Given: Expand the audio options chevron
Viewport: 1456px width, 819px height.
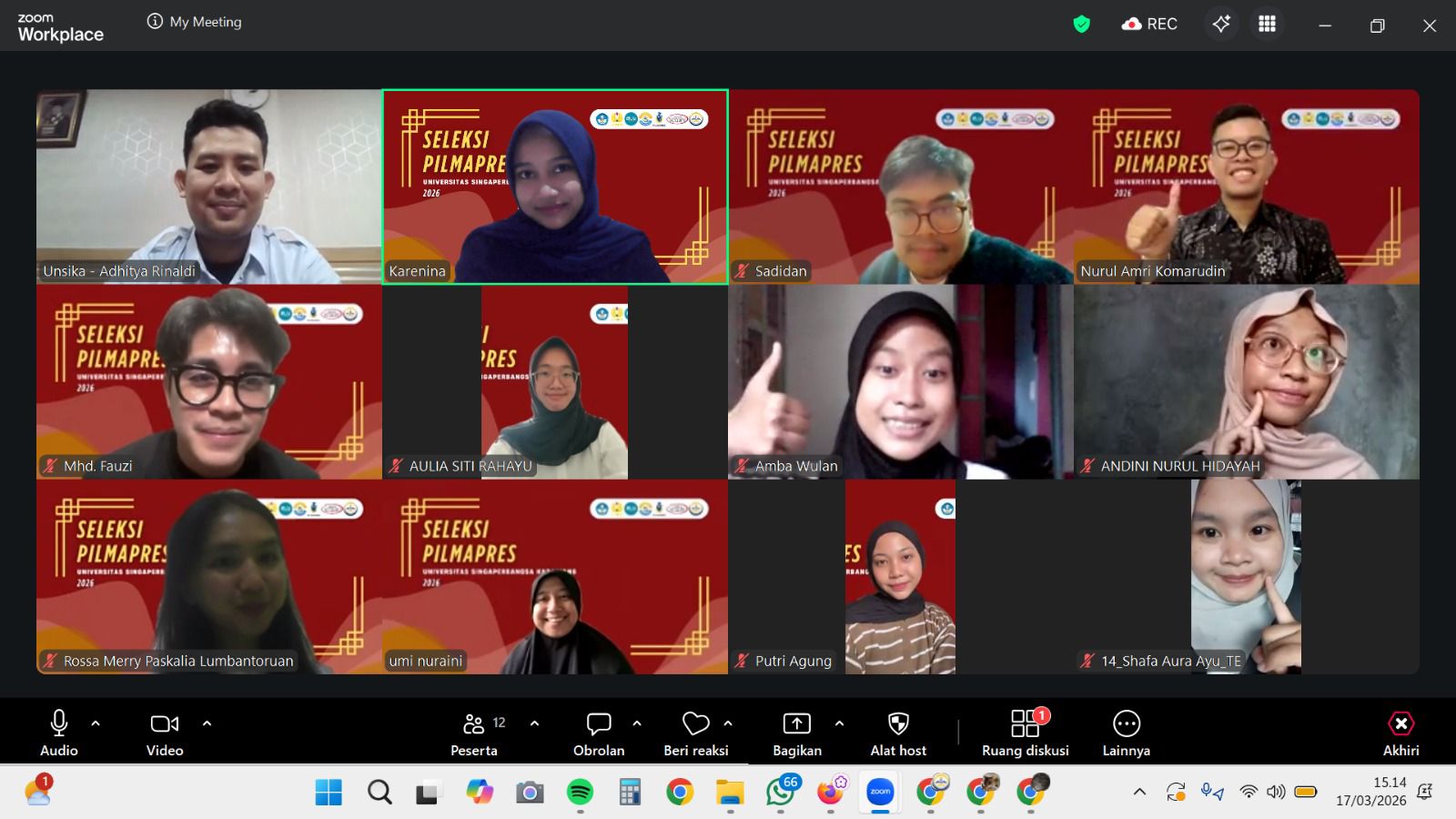Looking at the screenshot, I should 96,724.
